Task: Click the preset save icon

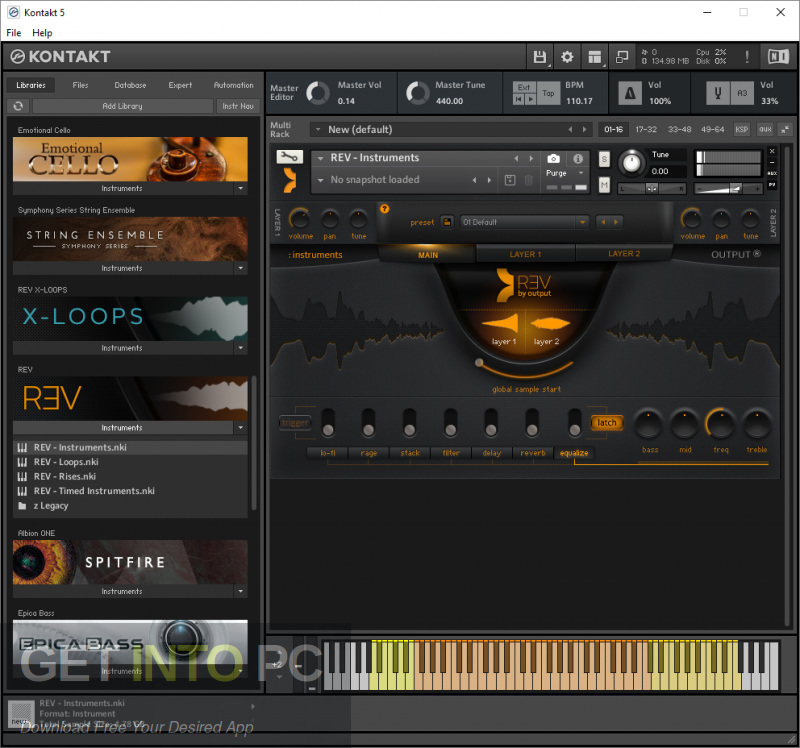Action: (447, 222)
